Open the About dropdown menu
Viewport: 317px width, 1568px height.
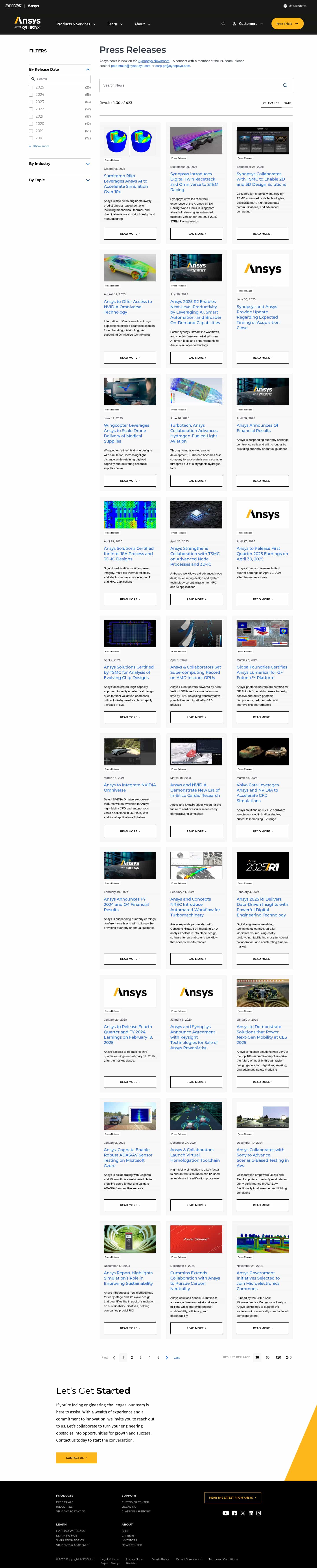[142, 24]
